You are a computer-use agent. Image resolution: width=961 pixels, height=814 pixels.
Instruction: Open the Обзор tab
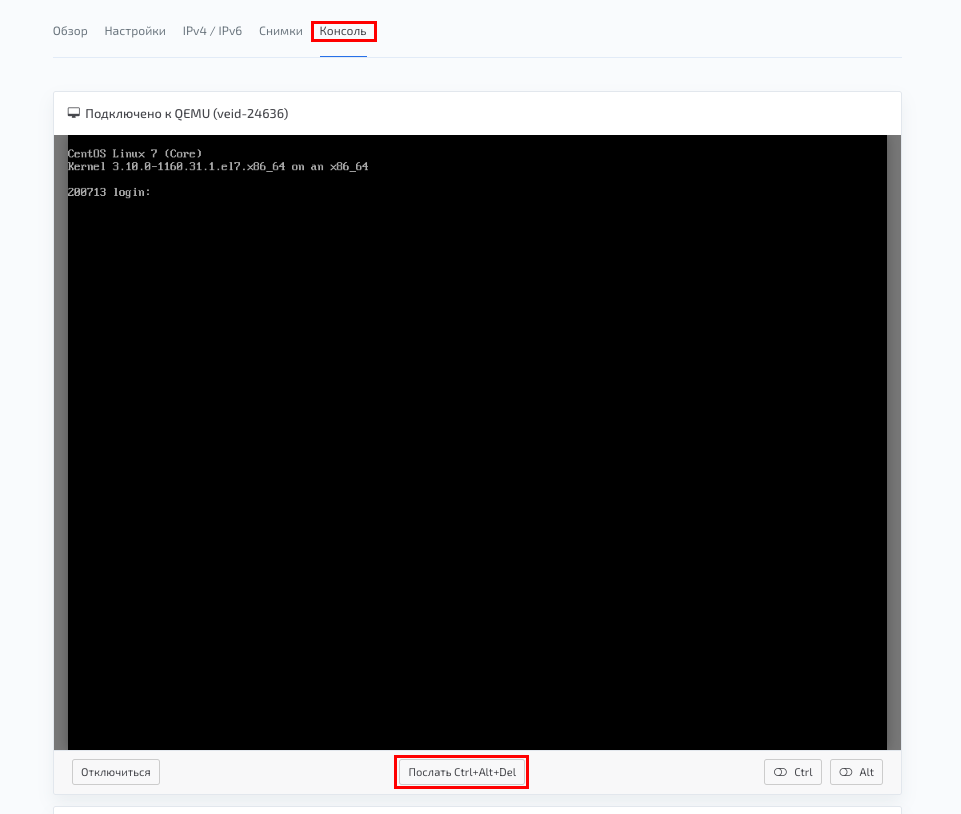pyautogui.click(x=70, y=31)
